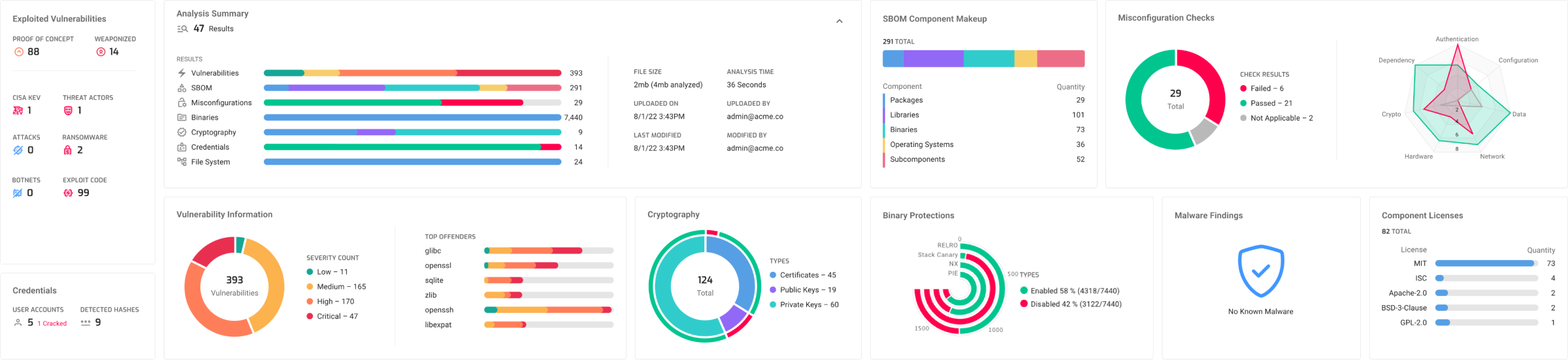Viewport: 1568px width, 360px height.
Task: Click the sqlite top offender row
Action: coord(519,280)
